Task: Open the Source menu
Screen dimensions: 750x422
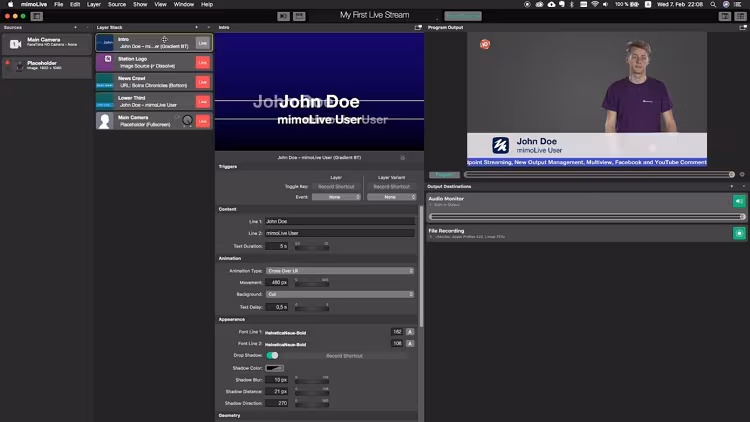Action: pyautogui.click(x=117, y=5)
